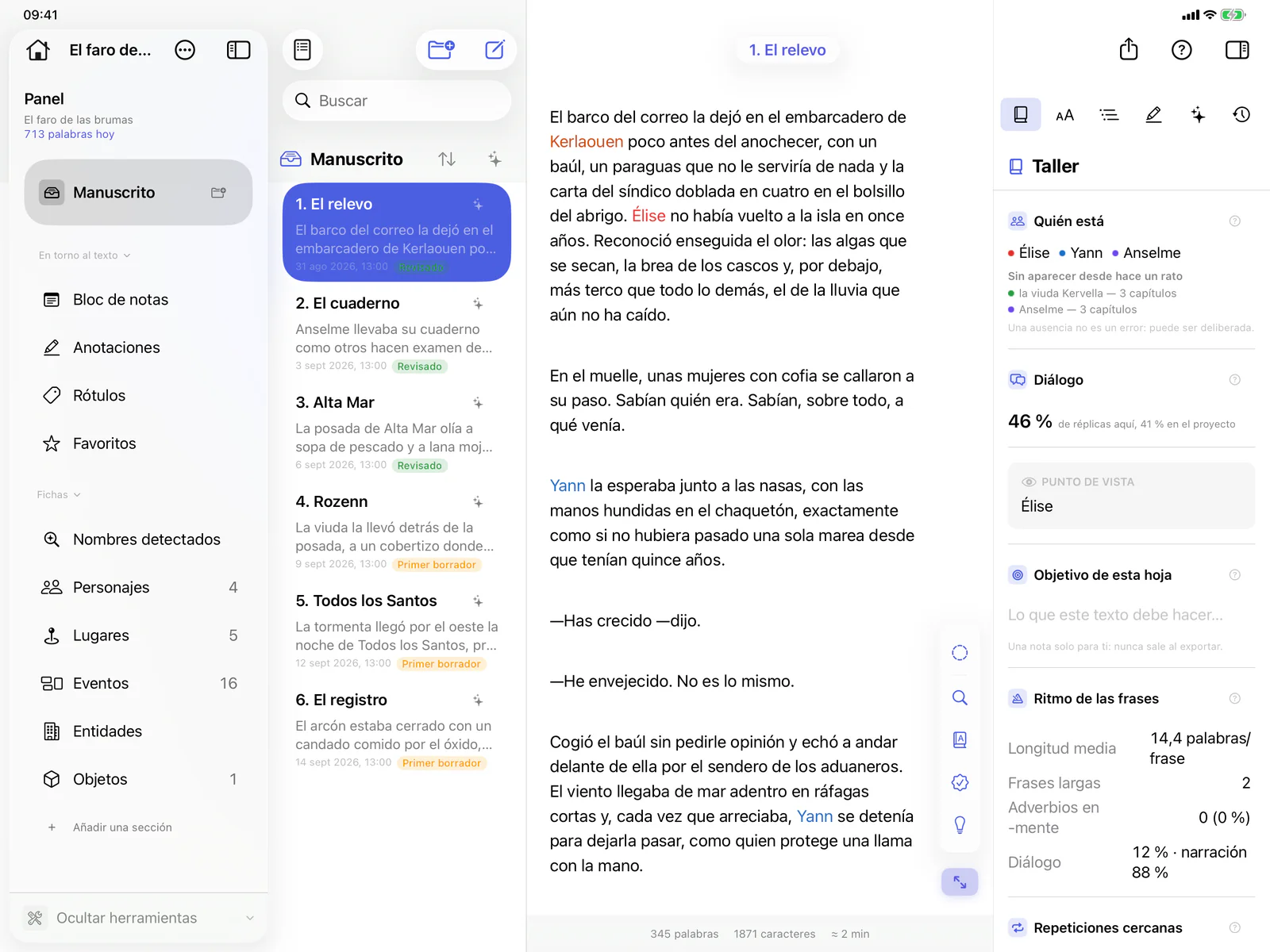The height and width of the screenshot is (952, 1270).
Task: Toggle the right inspector panel
Action: coord(1237,50)
